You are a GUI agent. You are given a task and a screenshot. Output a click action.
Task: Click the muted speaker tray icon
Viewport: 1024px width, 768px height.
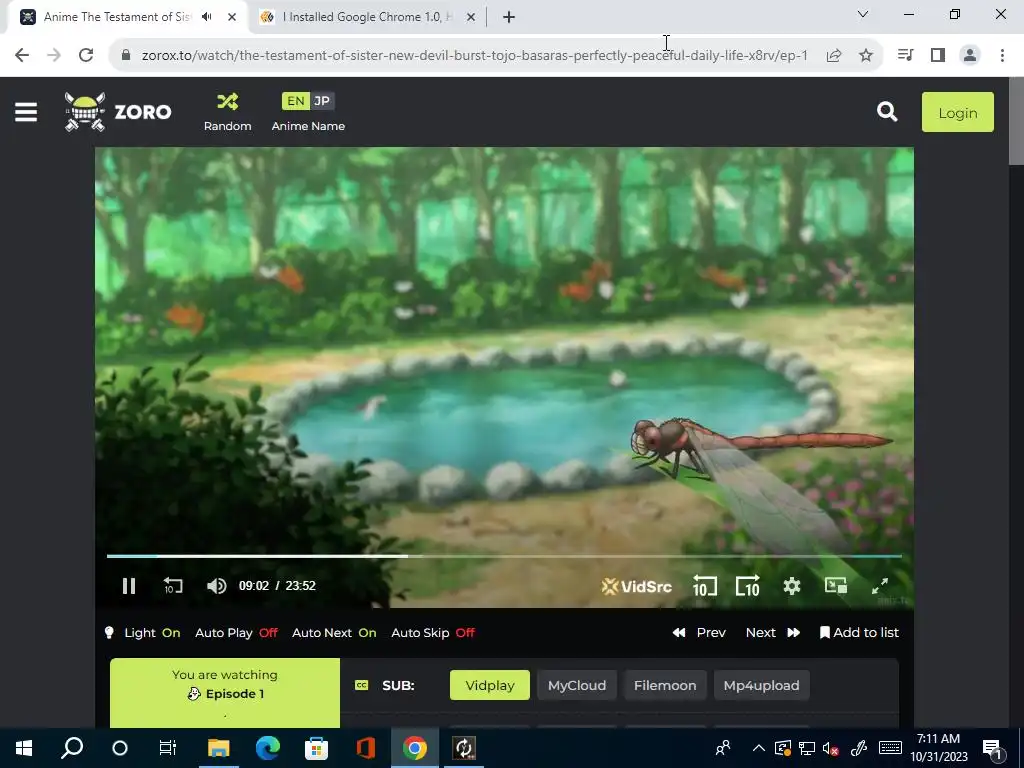coord(830,748)
